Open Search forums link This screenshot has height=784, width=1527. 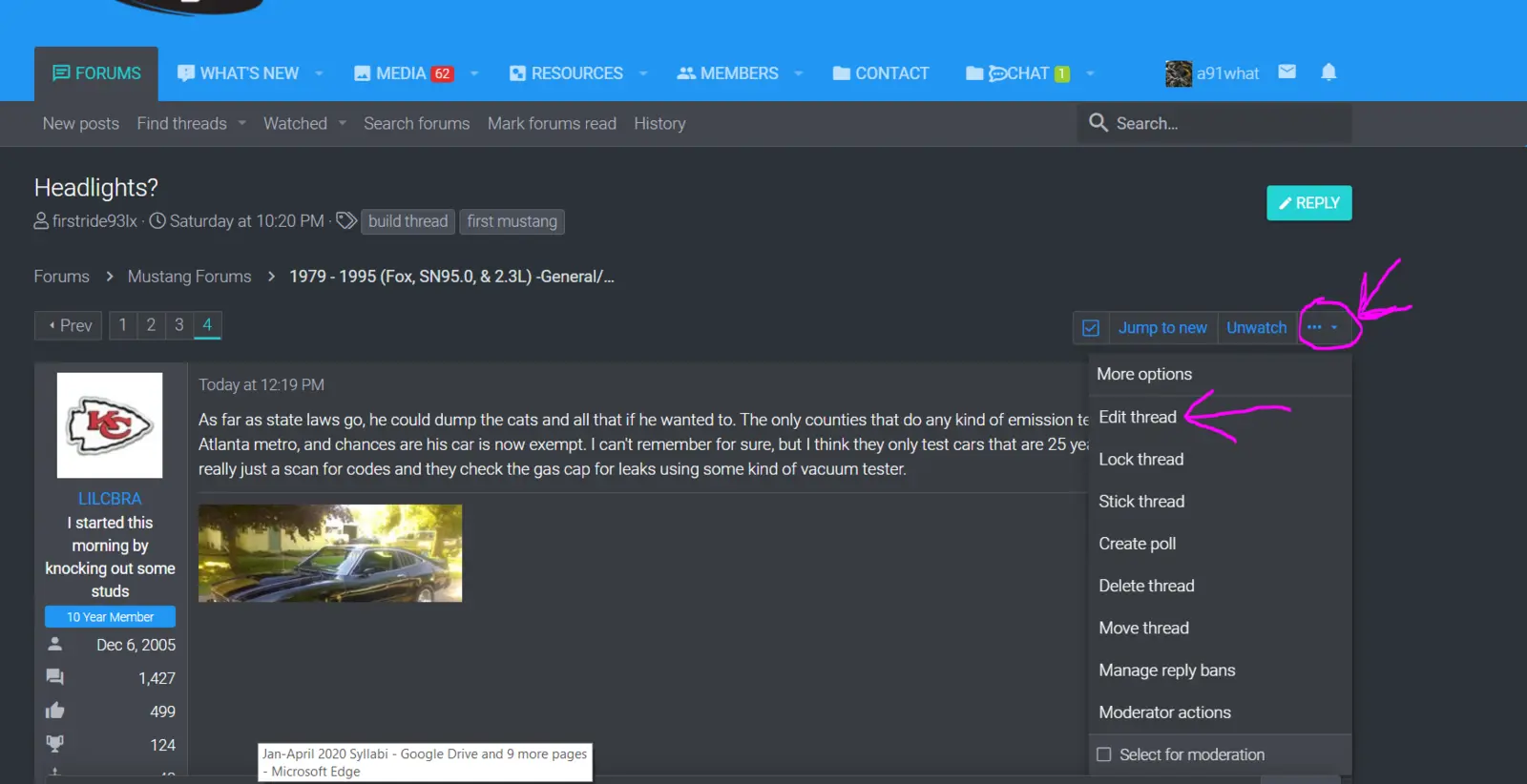416,123
